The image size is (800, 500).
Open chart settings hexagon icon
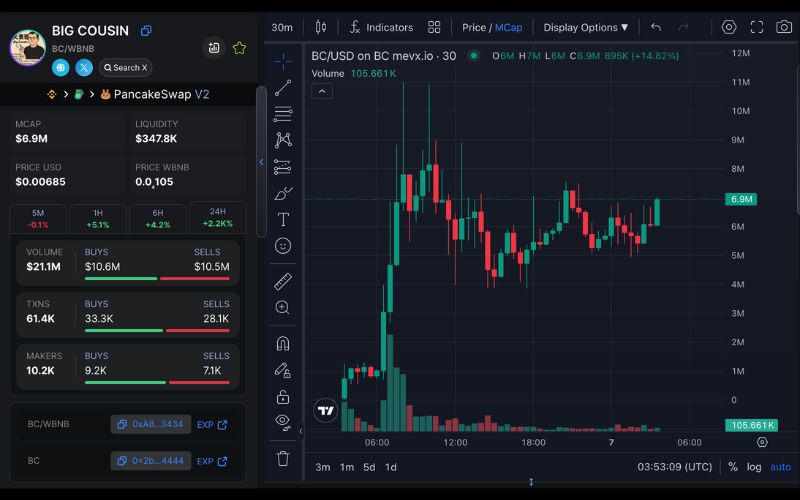729,27
